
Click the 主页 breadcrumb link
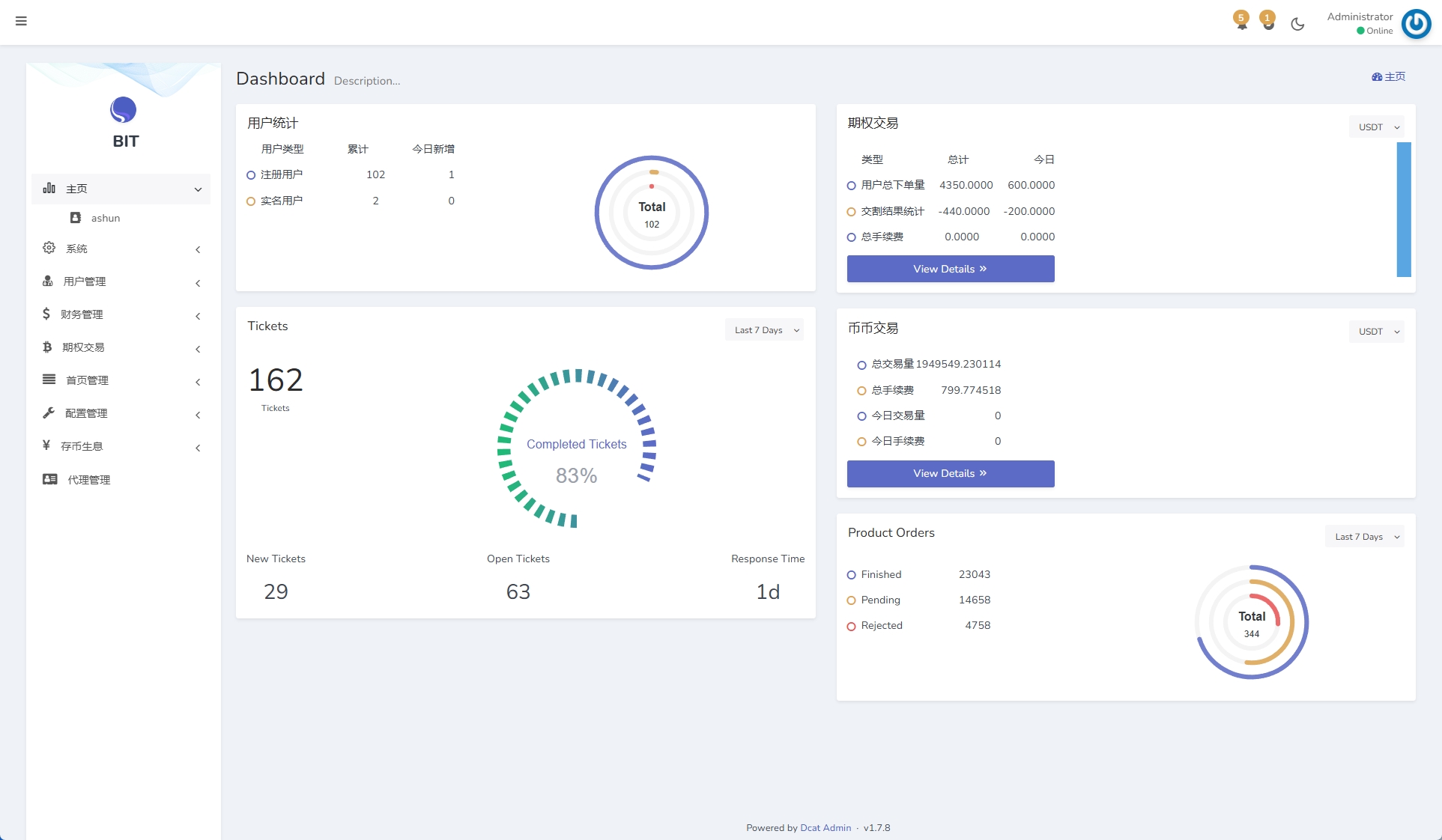[x=1389, y=76]
